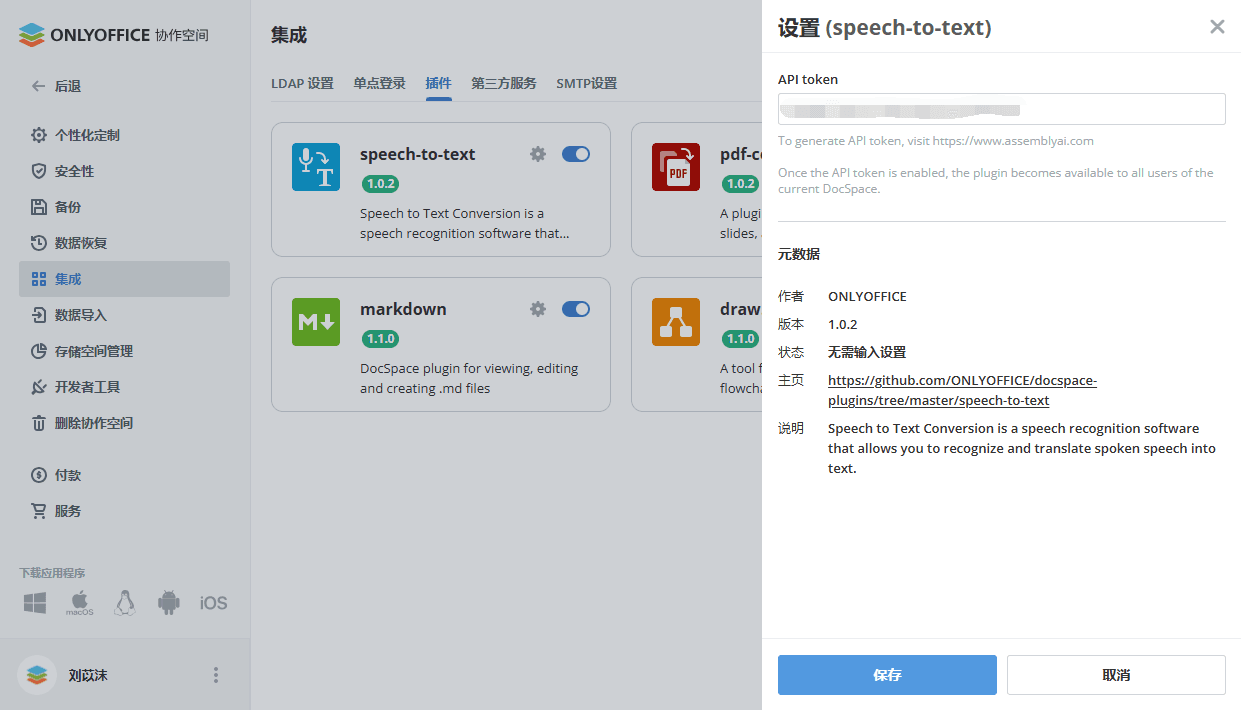The width and height of the screenshot is (1241, 710).
Task: Open 个性化定制 settings gear icon
Action: point(38,135)
